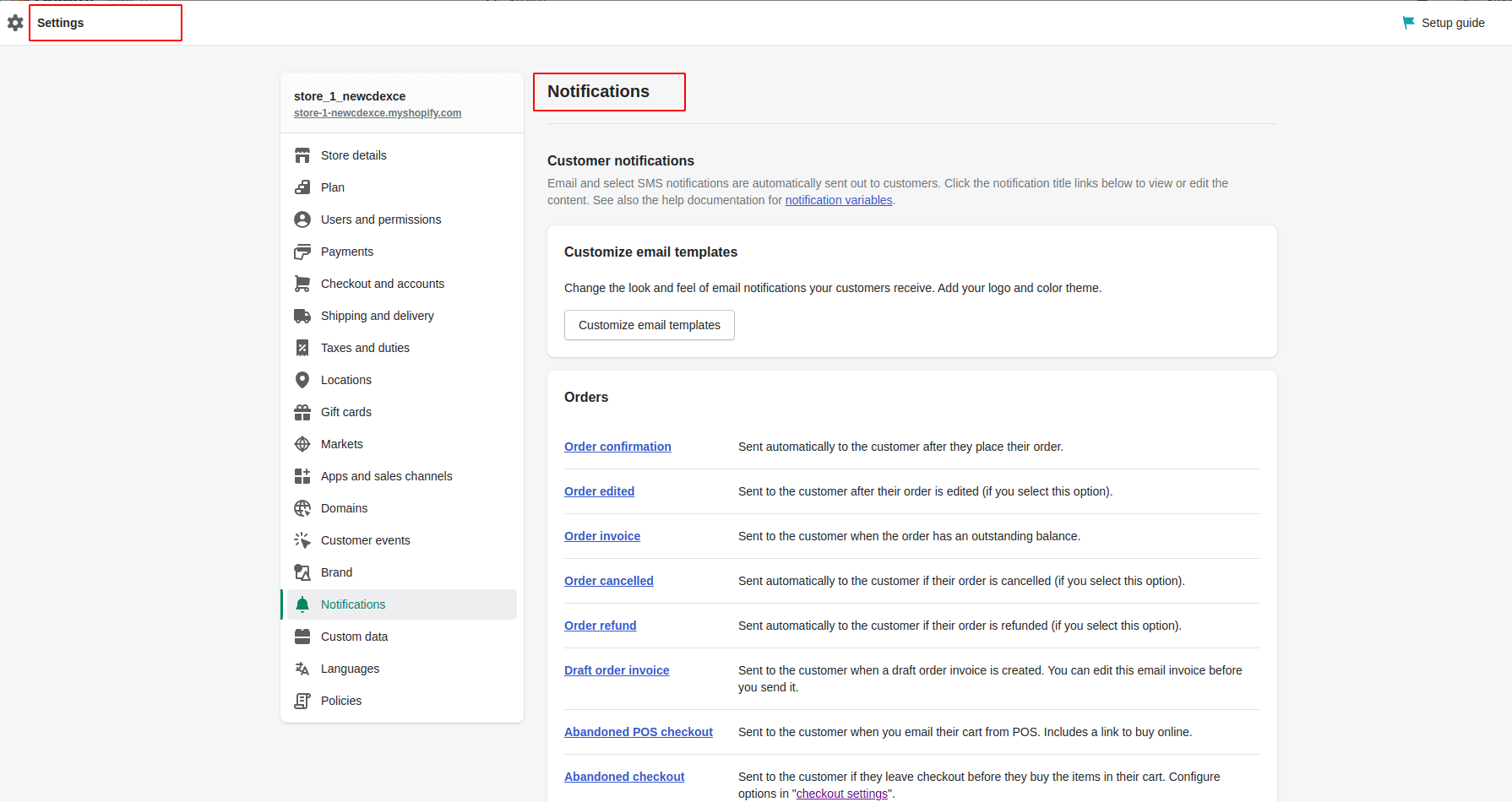1512x802 pixels.
Task: Open the Order refund notification
Action: click(x=601, y=626)
